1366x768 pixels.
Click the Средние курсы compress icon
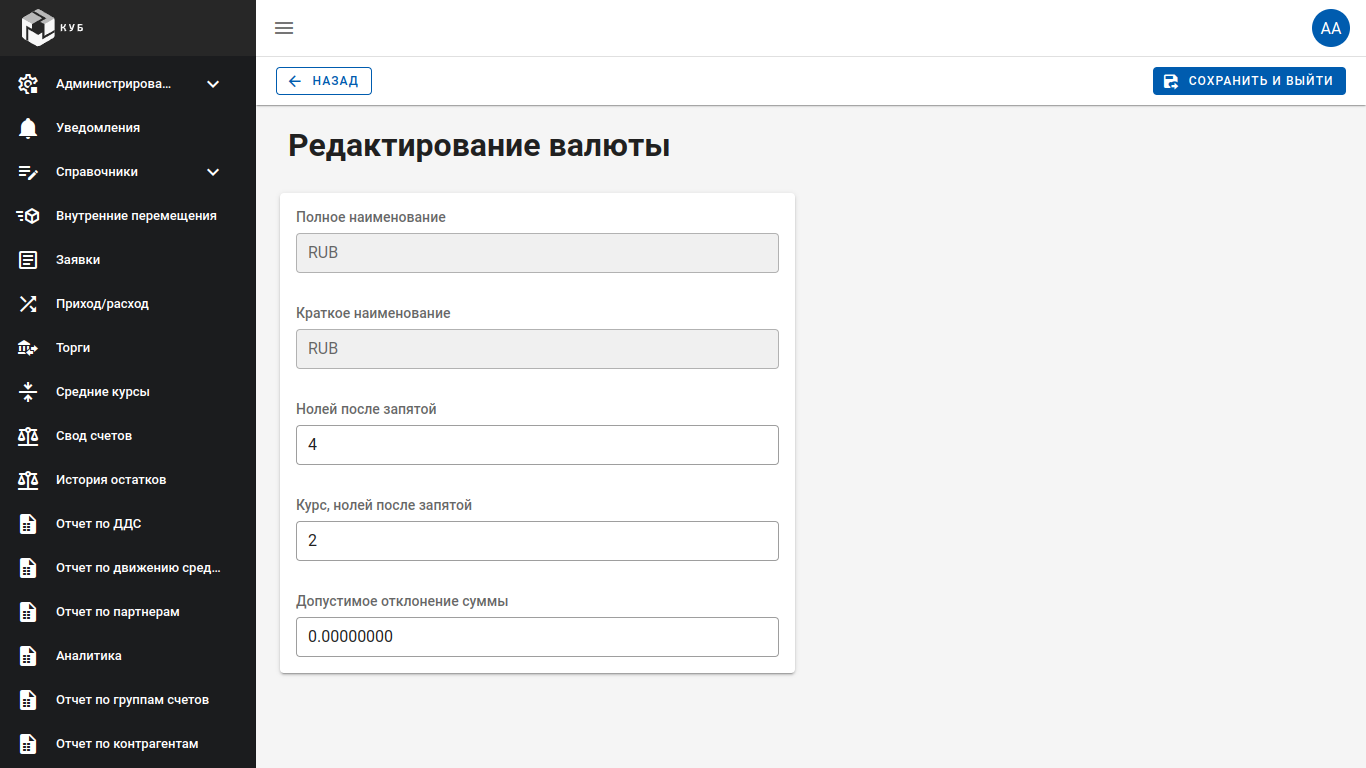(x=28, y=392)
